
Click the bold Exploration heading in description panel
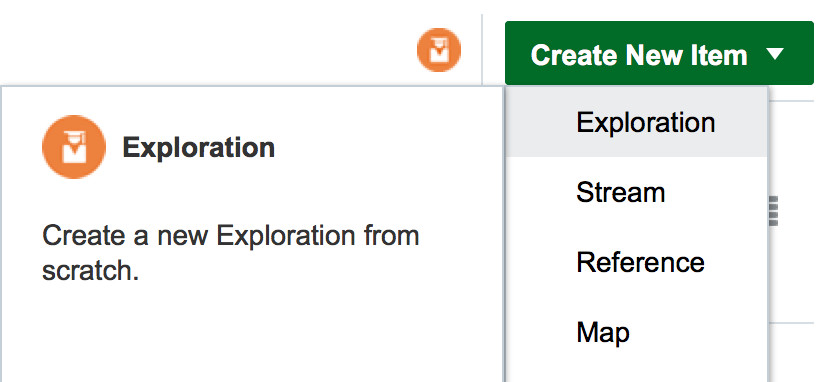point(198,147)
